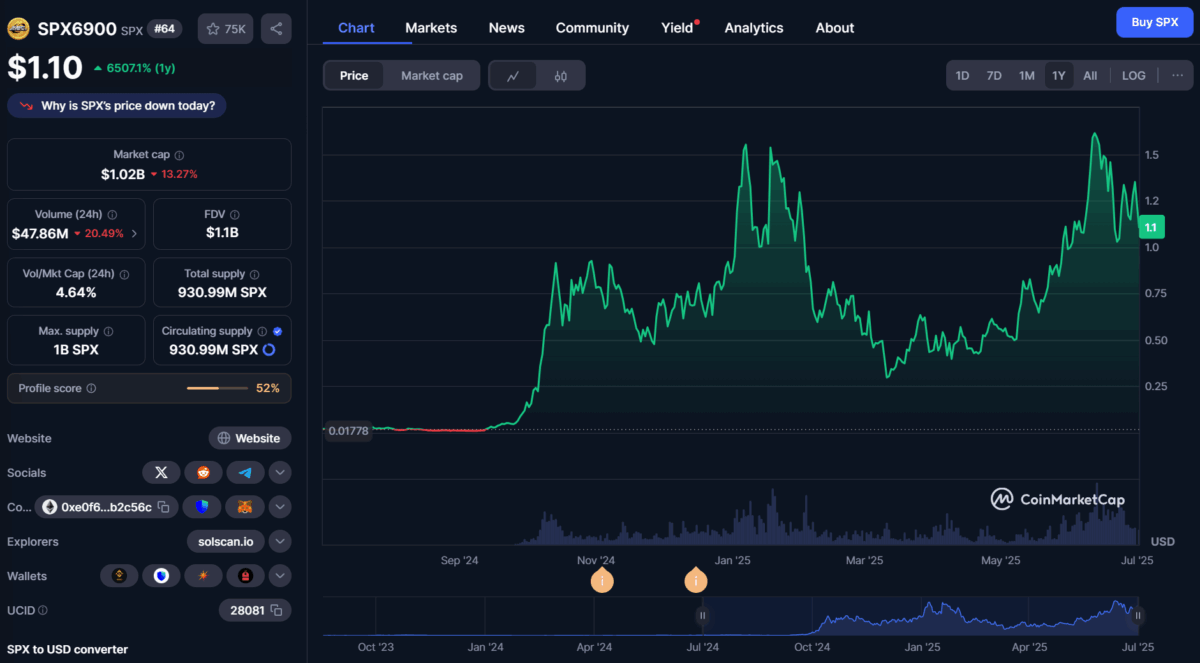Open the share icon button
Screen dimensions: 1200x663
tap(276, 29)
